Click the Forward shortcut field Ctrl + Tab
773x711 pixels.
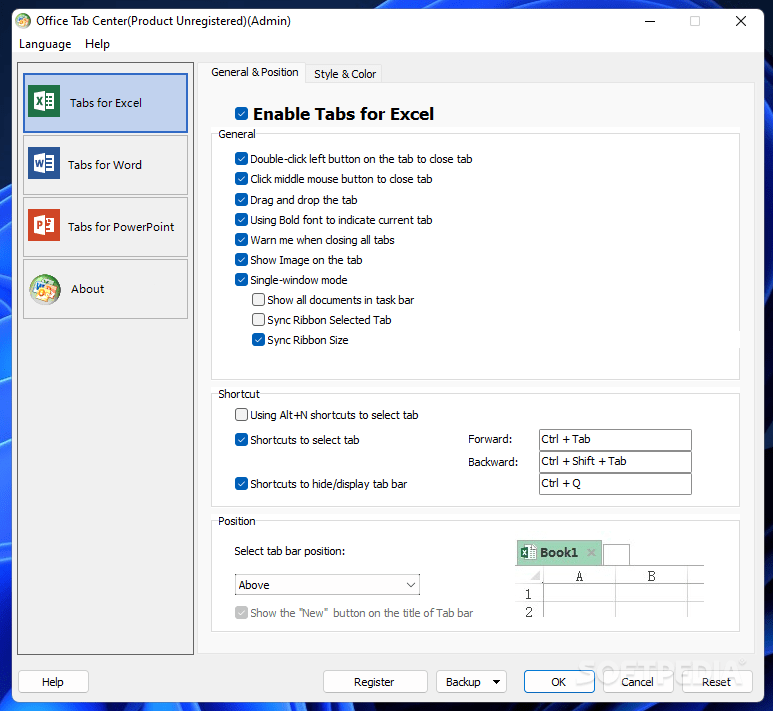coord(615,440)
